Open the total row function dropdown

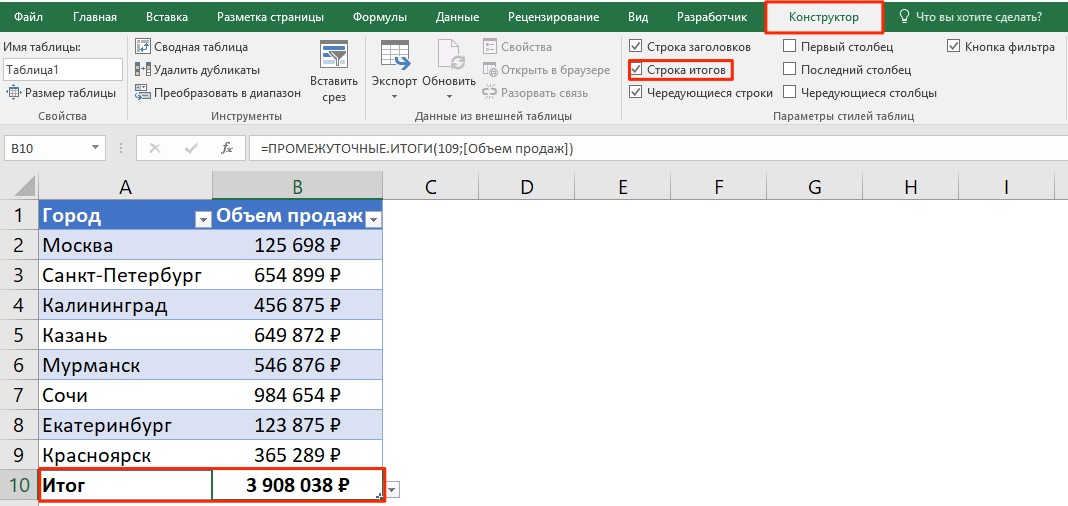click(x=392, y=489)
